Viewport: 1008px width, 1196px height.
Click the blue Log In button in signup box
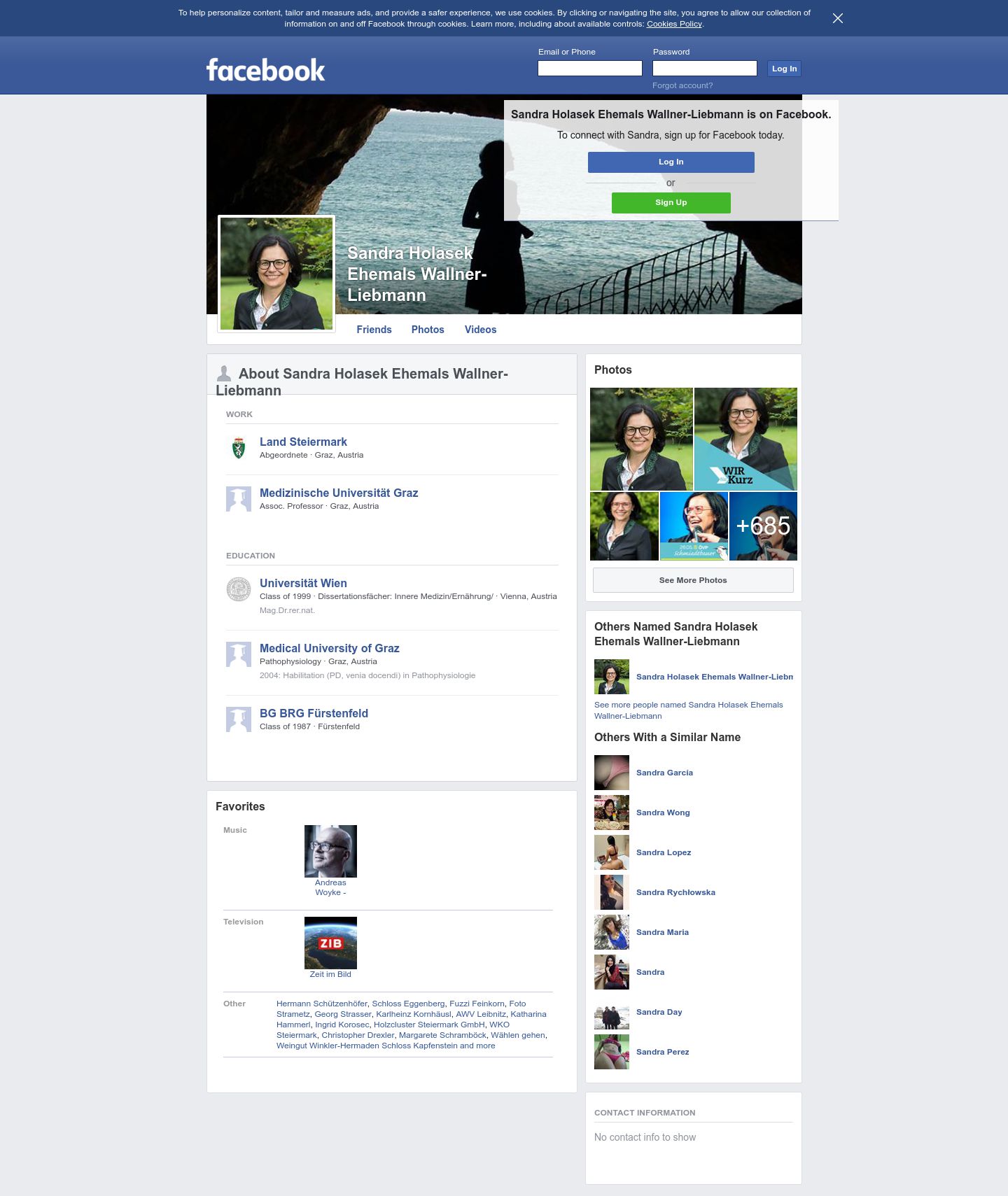[671, 162]
